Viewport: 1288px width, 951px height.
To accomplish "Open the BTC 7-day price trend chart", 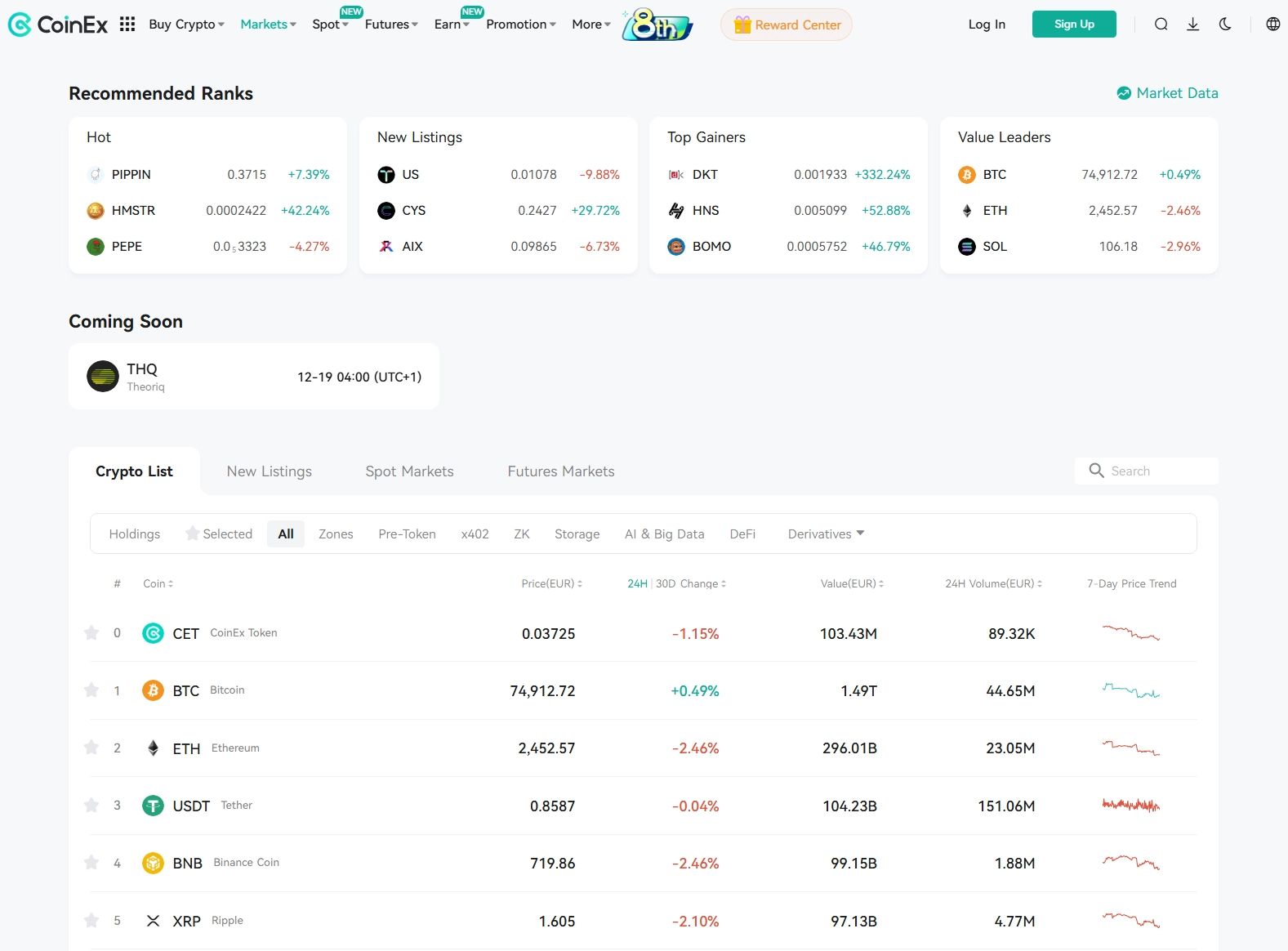I will click(x=1131, y=691).
